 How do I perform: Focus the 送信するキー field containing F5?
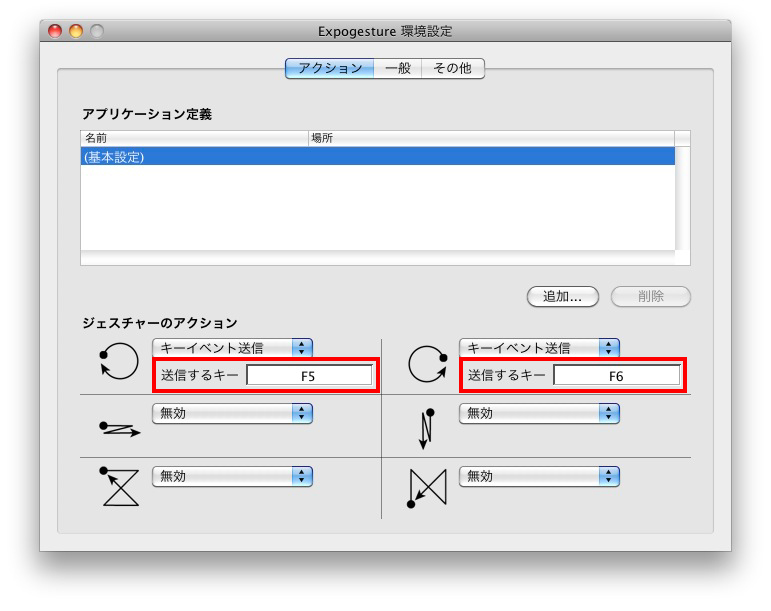309,376
